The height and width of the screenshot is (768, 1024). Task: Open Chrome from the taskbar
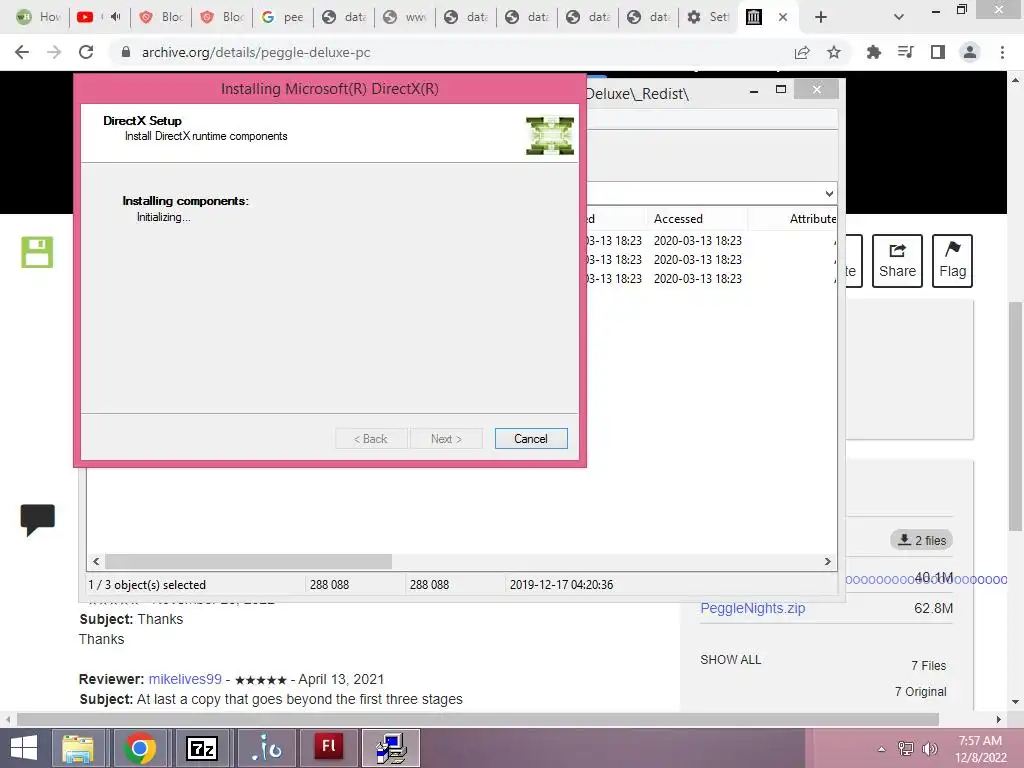tap(139, 748)
